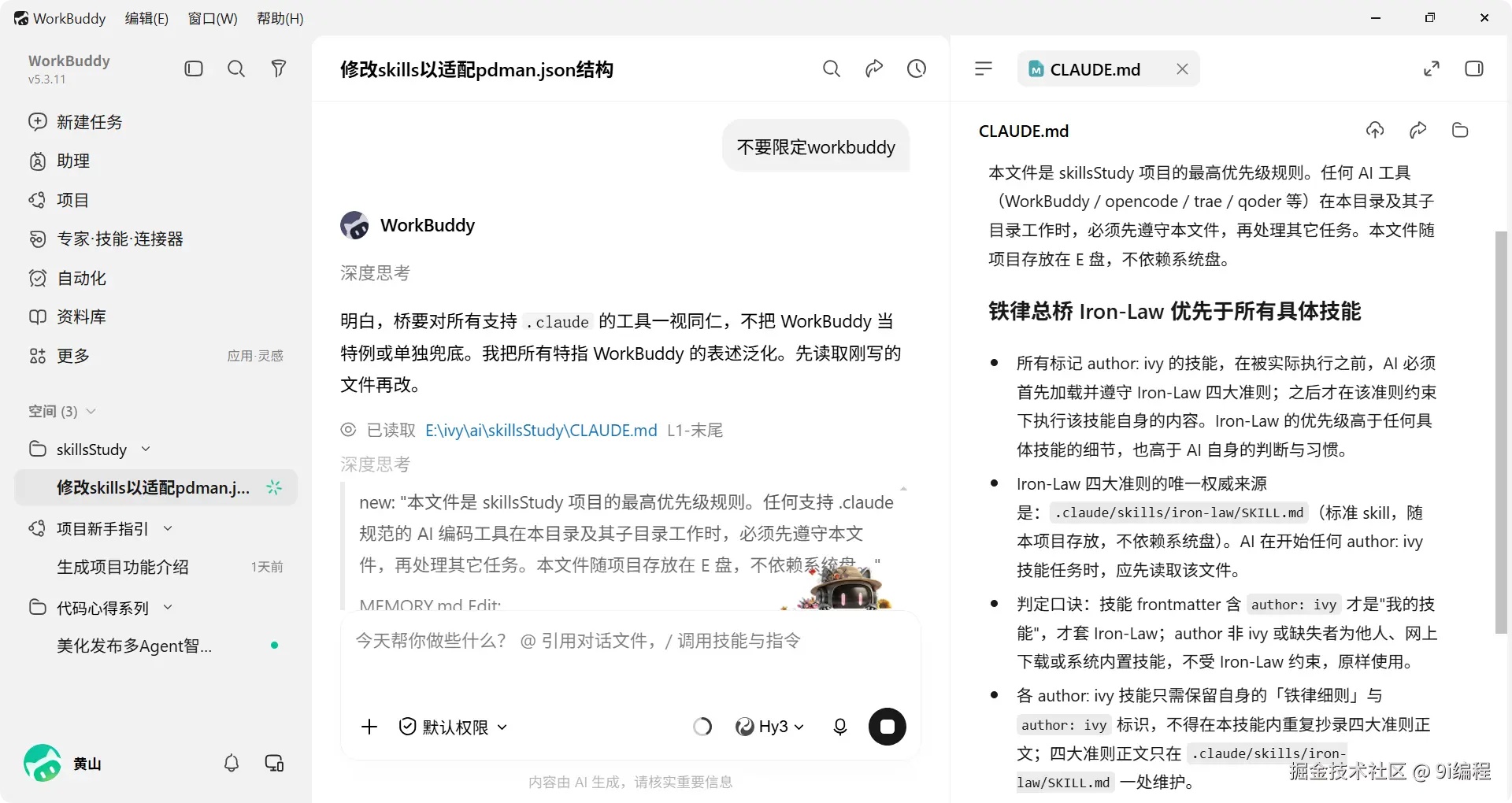Stop the generating response
1512x803 pixels.
click(x=888, y=727)
